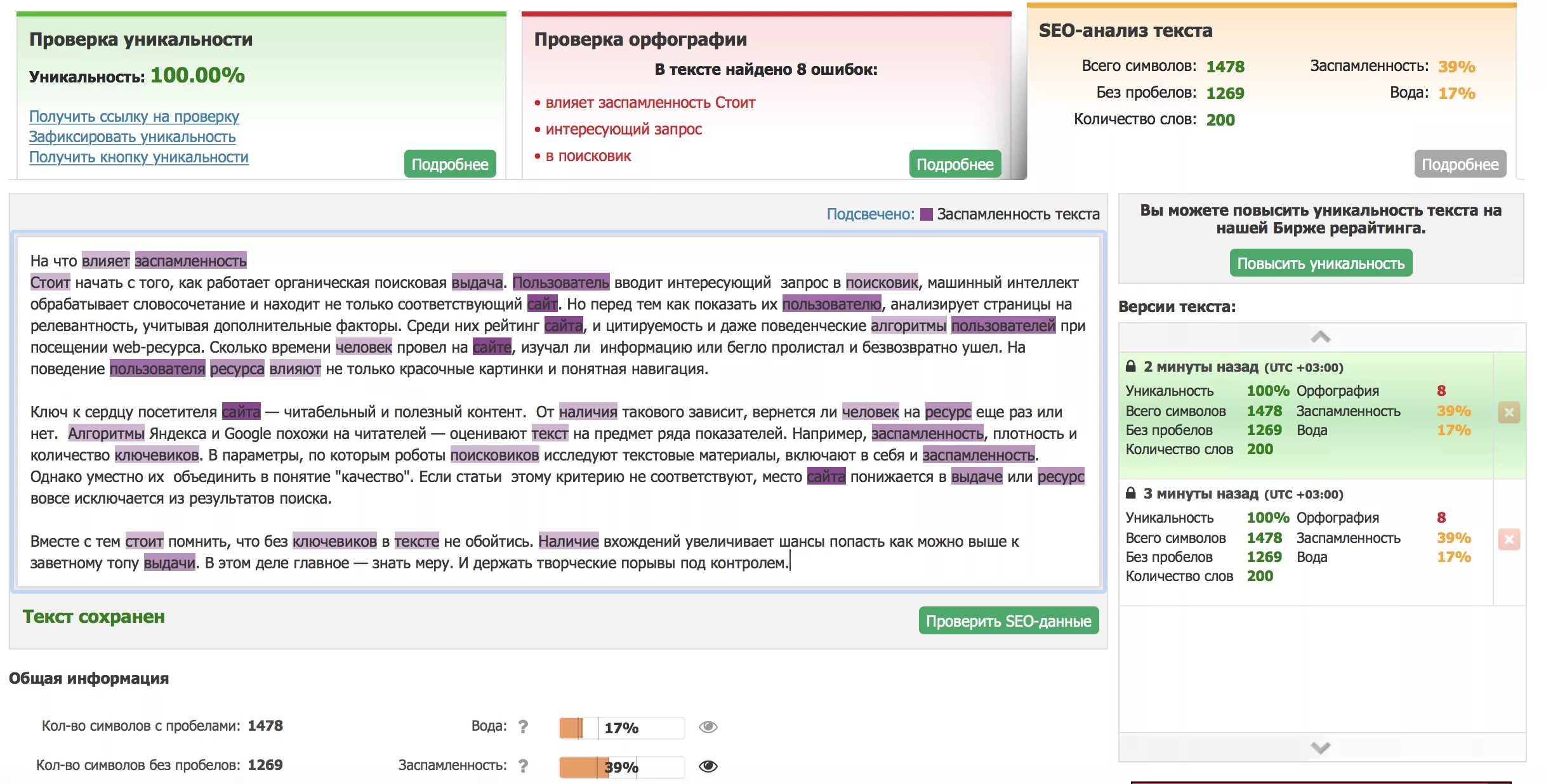Click the Зафиксировать уникальность link

coord(132,137)
